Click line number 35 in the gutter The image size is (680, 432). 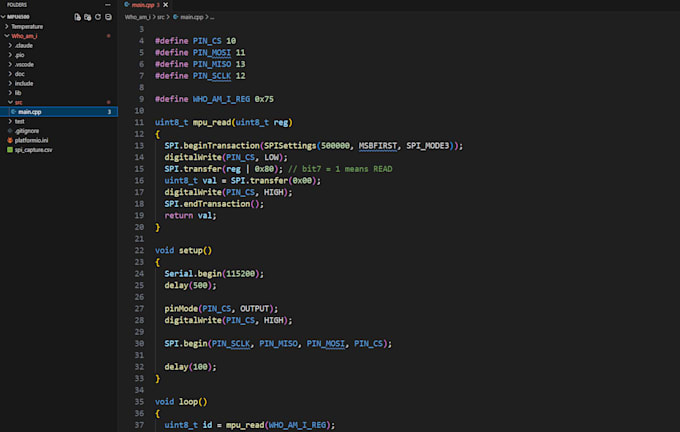coord(139,402)
